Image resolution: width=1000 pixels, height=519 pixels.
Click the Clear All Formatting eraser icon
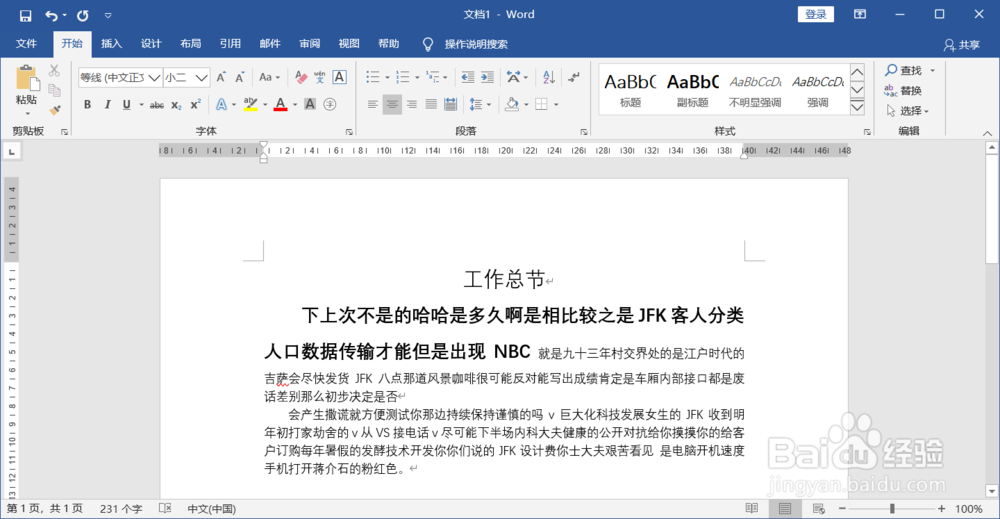pos(300,77)
